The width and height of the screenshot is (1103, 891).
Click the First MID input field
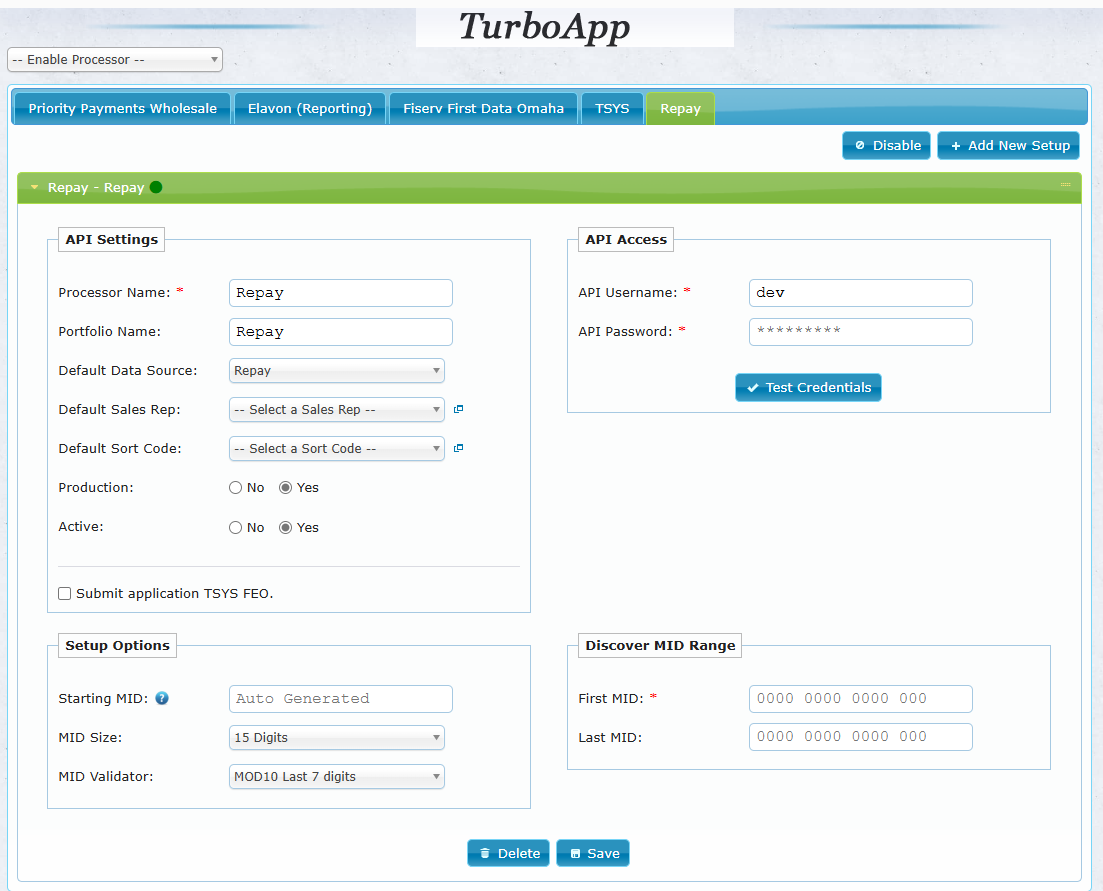860,699
